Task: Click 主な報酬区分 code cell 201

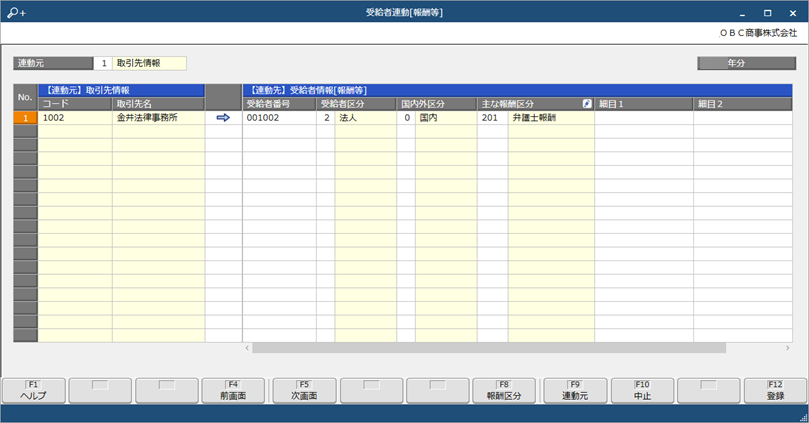Action: (493, 118)
